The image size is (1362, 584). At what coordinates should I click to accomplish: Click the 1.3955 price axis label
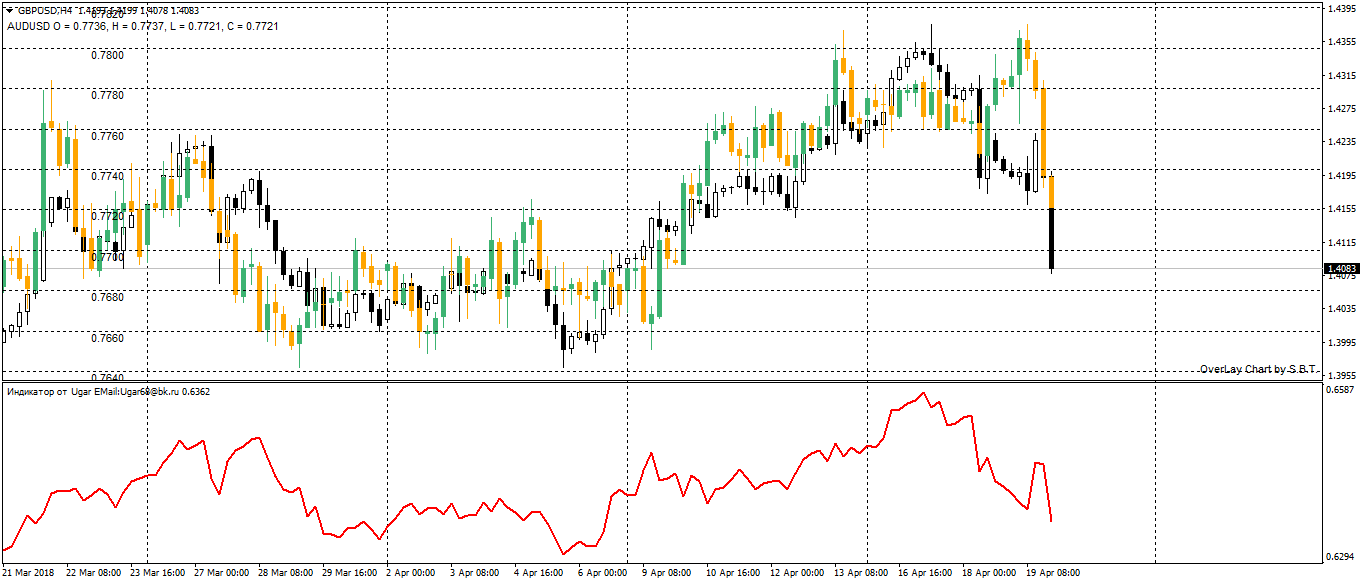tap(1340, 376)
